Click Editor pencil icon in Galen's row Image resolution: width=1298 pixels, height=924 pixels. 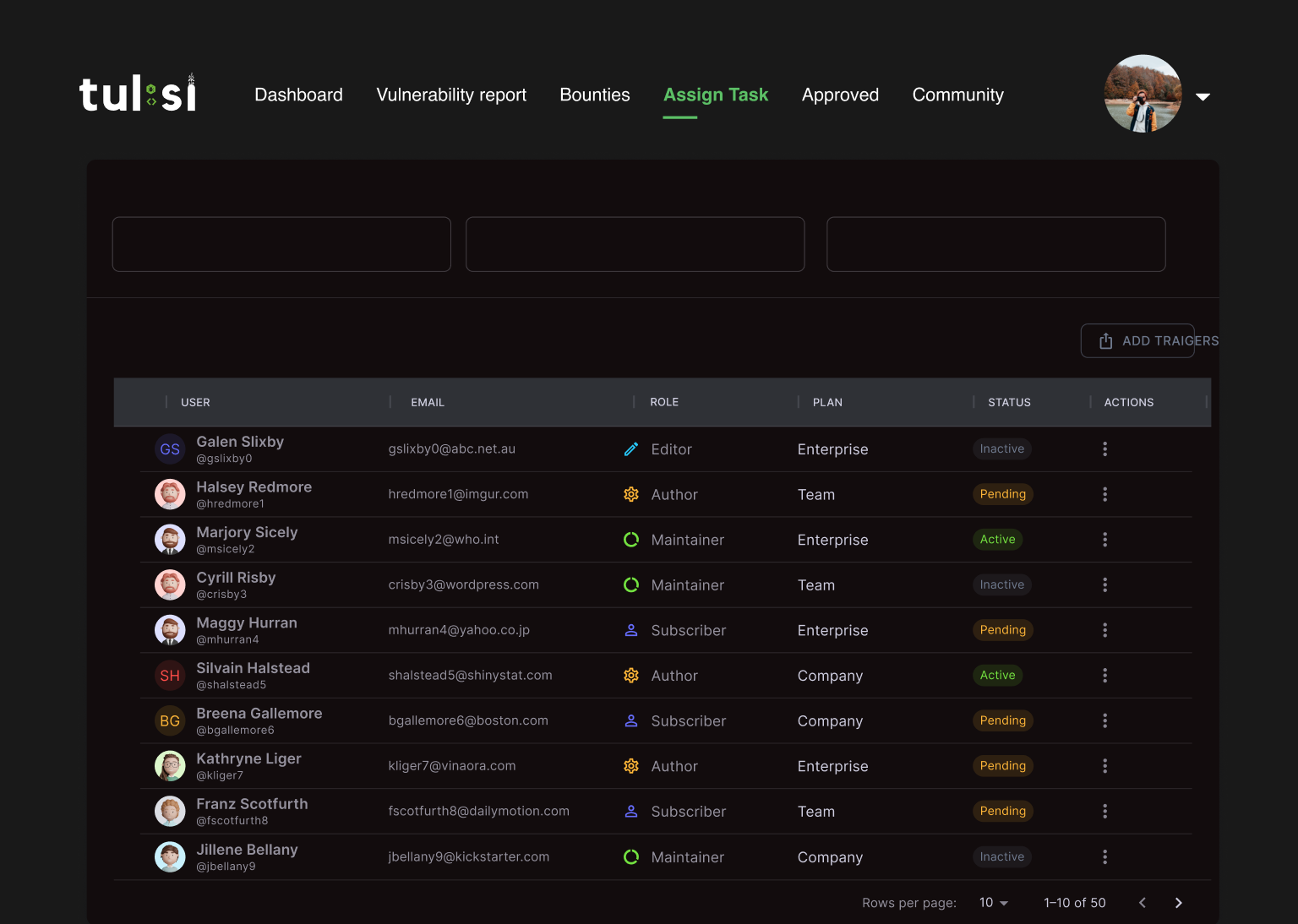(631, 449)
